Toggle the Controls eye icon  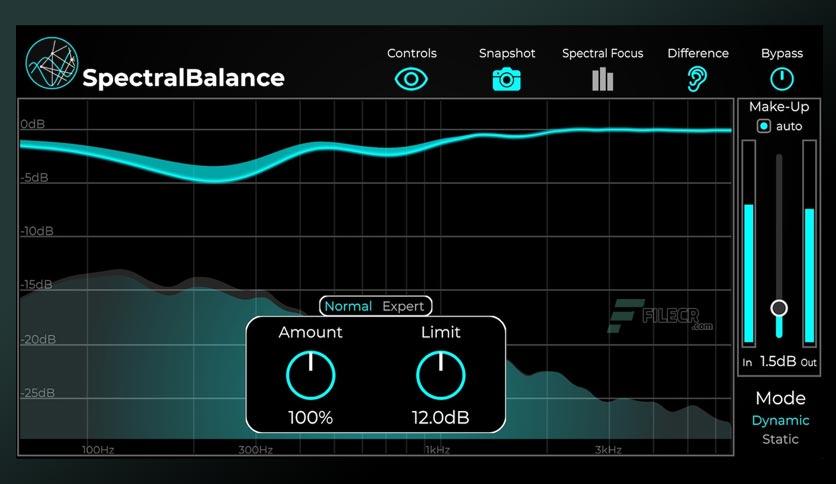pos(411,79)
